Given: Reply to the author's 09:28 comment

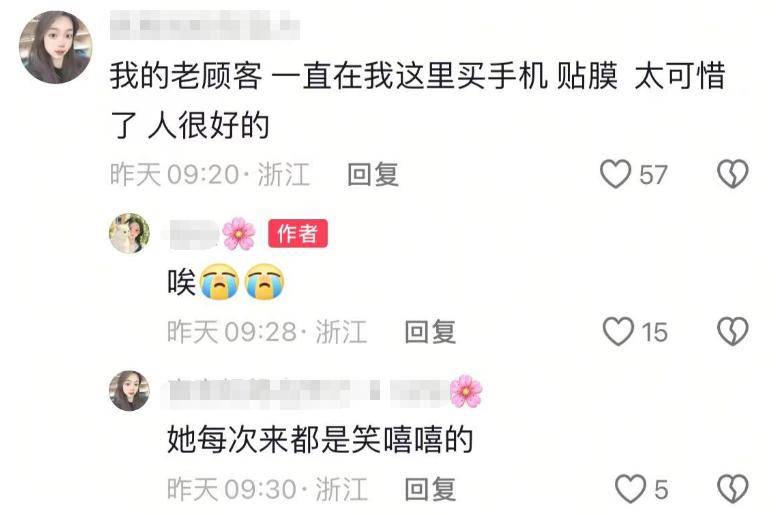Looking at the screenshot, I should [x=430, y=331].
